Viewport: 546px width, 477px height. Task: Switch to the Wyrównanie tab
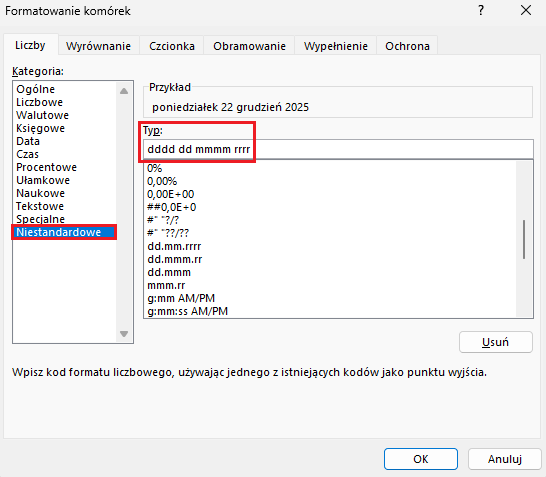[99, 46]
